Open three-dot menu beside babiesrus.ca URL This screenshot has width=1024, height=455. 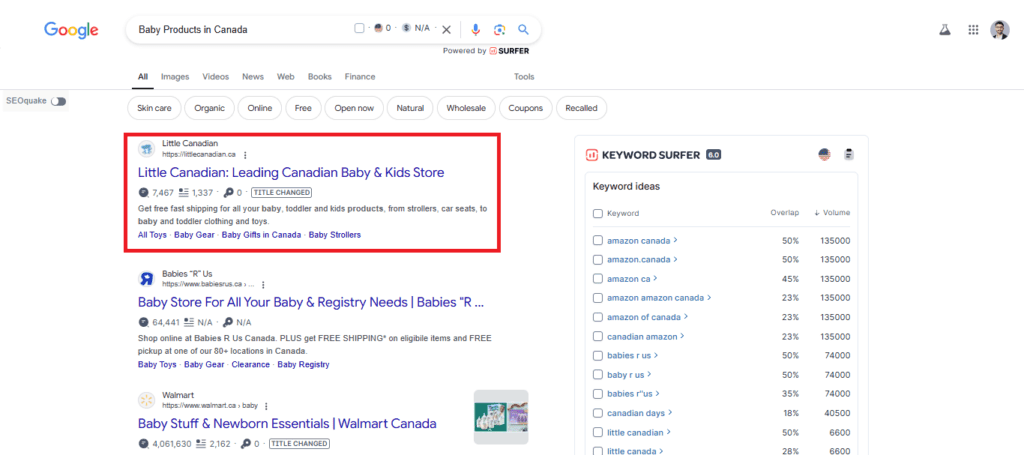click(x=262, y=285)
